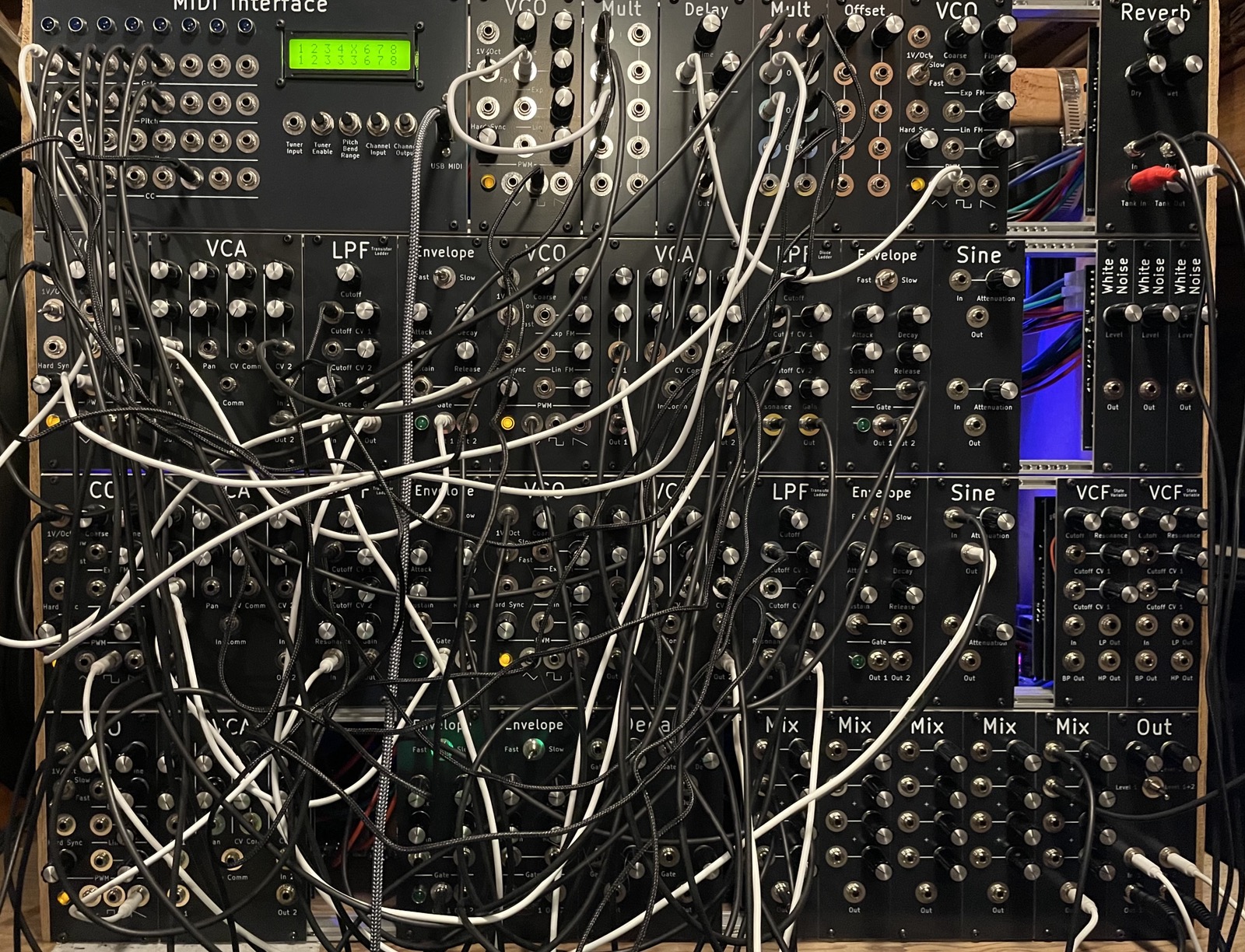Click the Out module title
The height and width of the screenshot is (952, 1245).
tap(1154, 726)
